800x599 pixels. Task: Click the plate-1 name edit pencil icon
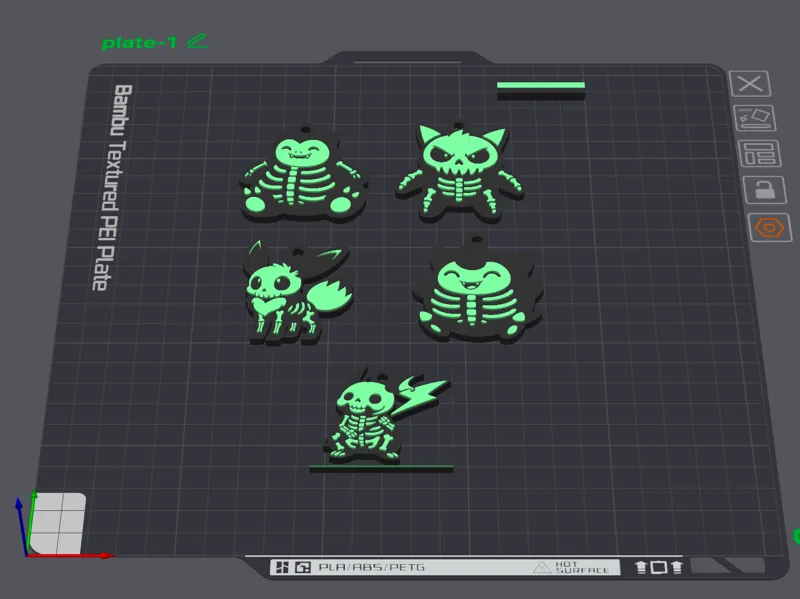[197, 41]
